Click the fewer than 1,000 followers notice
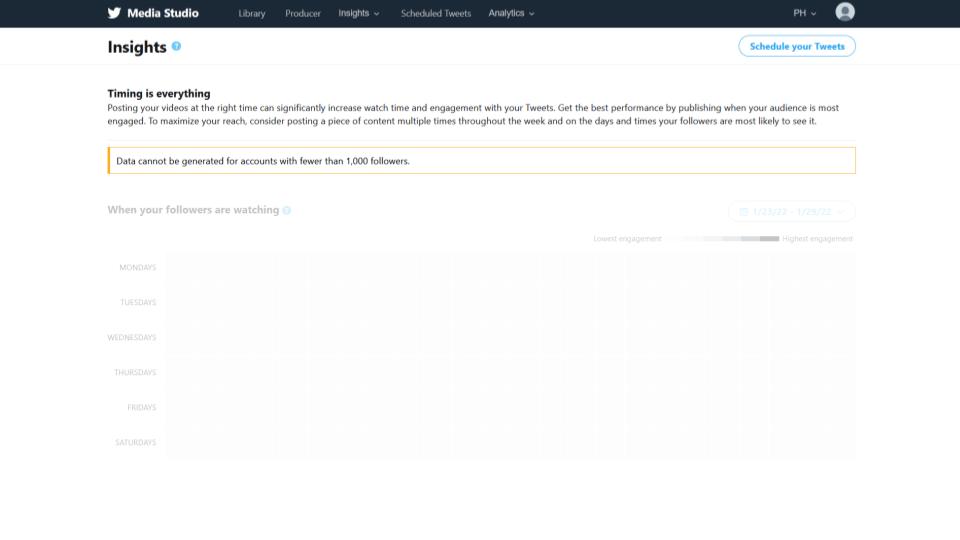 click(481, 160)
